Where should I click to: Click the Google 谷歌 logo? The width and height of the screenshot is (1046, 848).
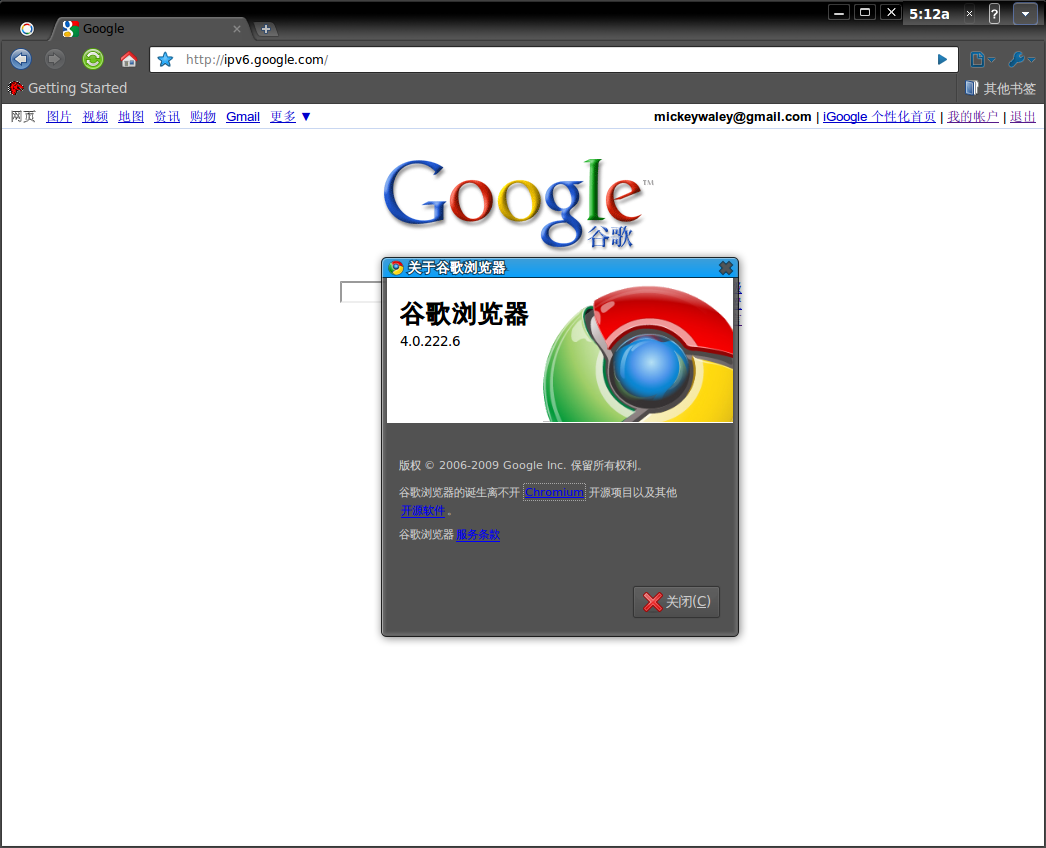pyautogui.click(x=518, y=203)
